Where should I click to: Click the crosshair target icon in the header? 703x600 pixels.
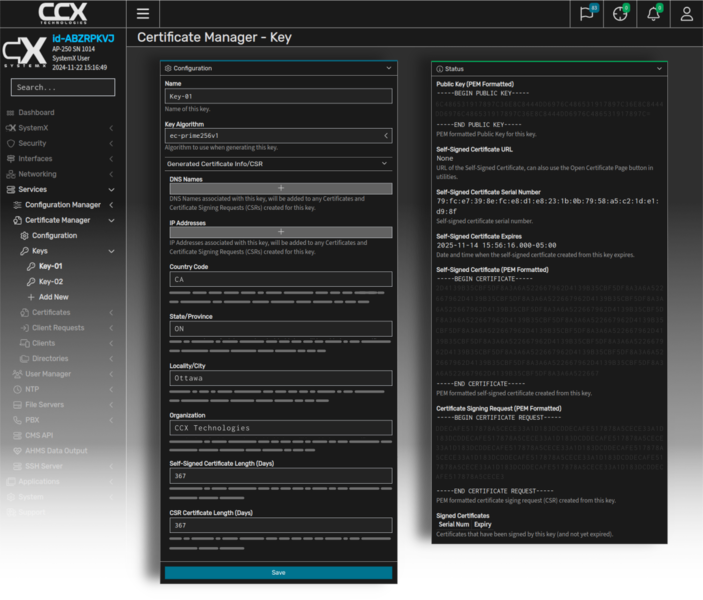pyautogui.click(x=620, y=14)
